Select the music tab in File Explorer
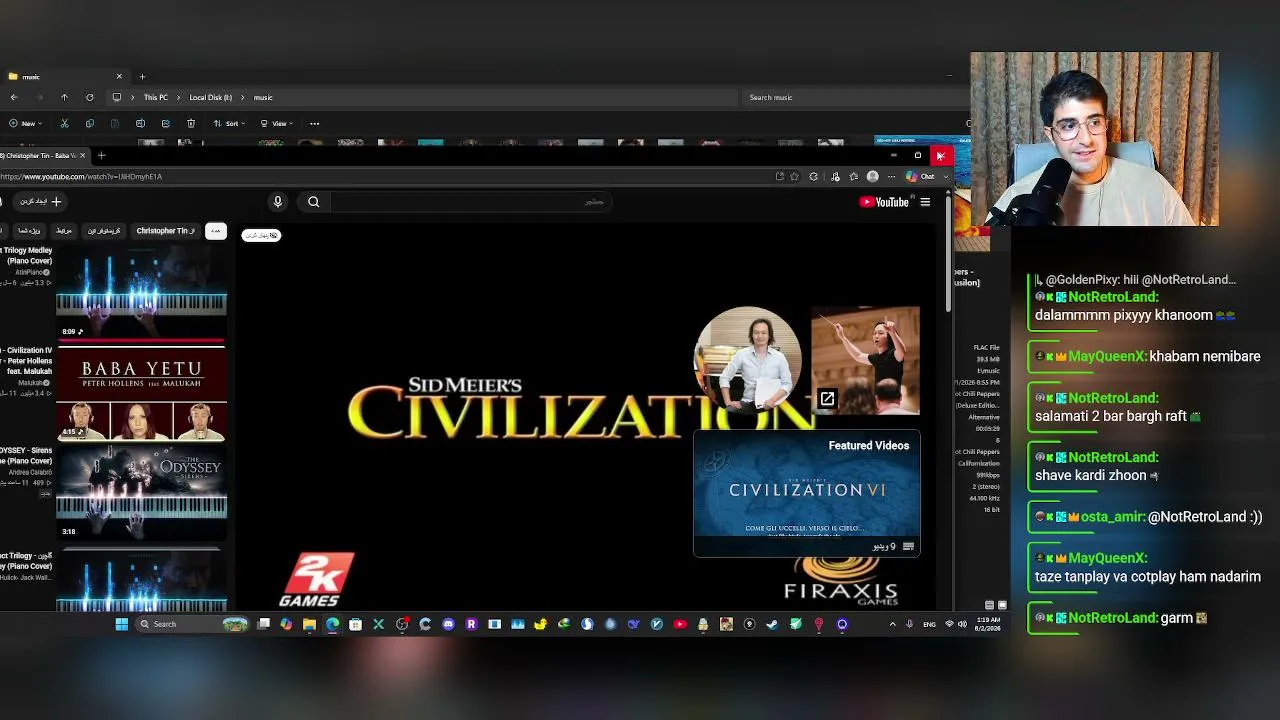The width and height of the screenshot is (1280, 720). [65, 77]
